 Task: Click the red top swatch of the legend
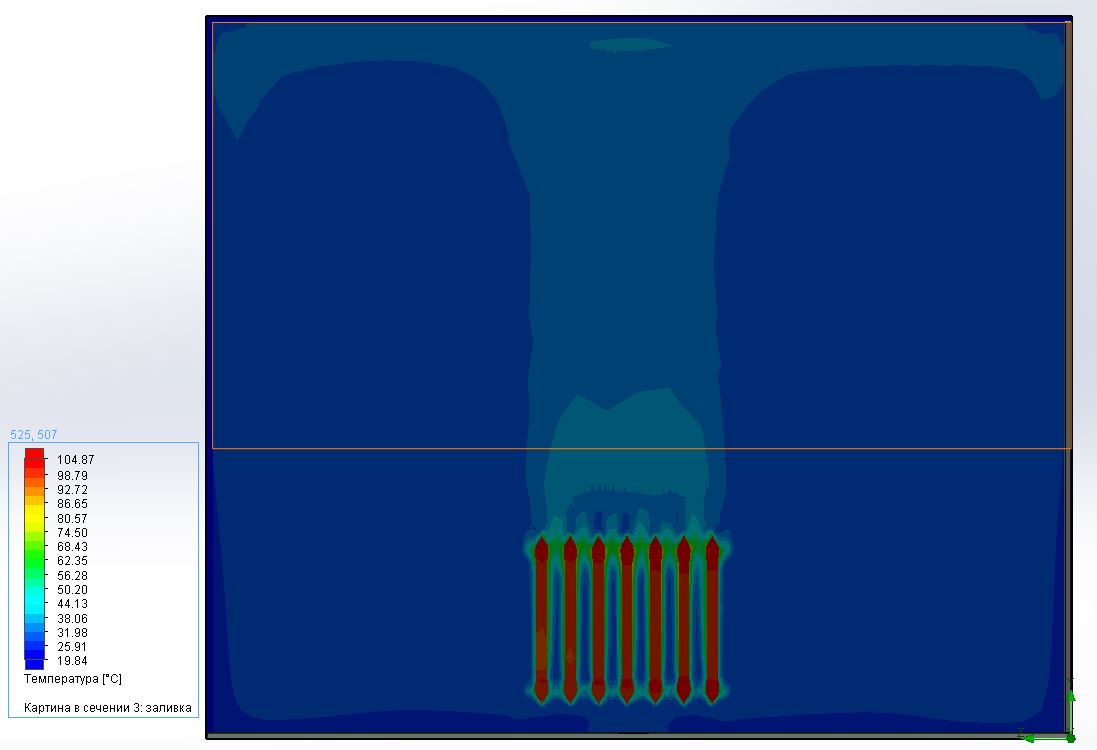(34, 455)
